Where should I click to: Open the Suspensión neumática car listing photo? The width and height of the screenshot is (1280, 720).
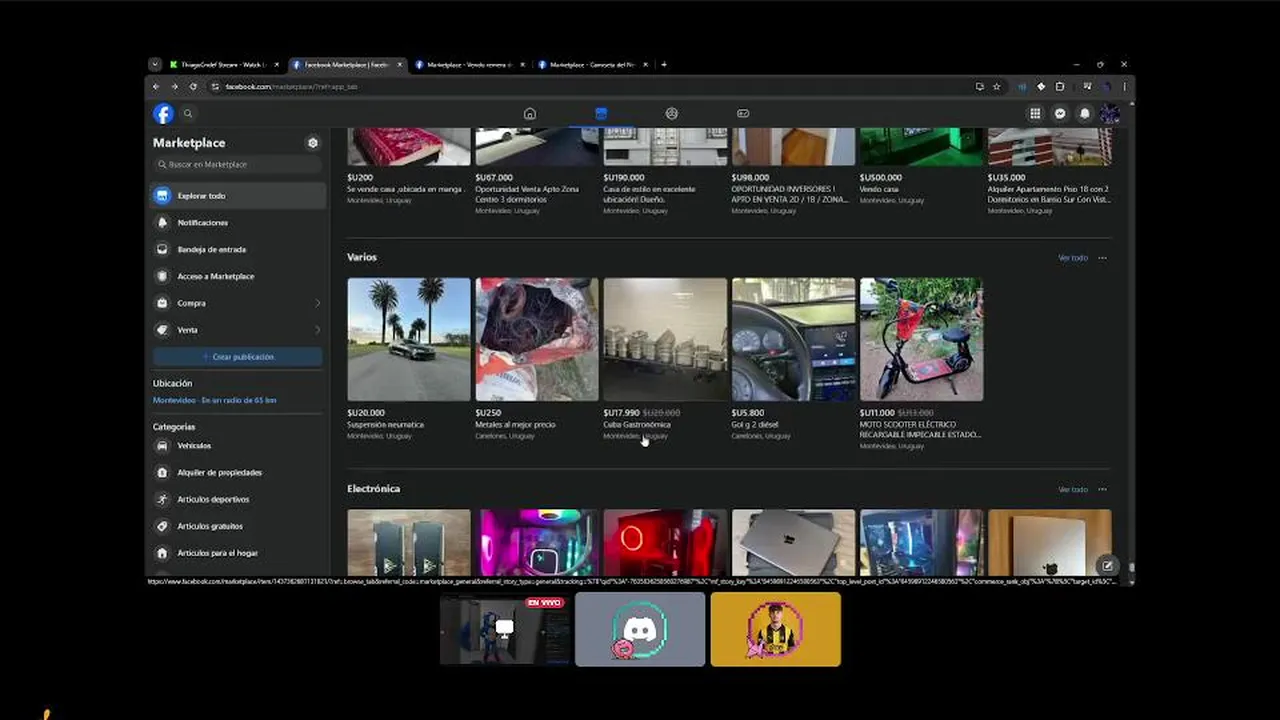(408, 339)
